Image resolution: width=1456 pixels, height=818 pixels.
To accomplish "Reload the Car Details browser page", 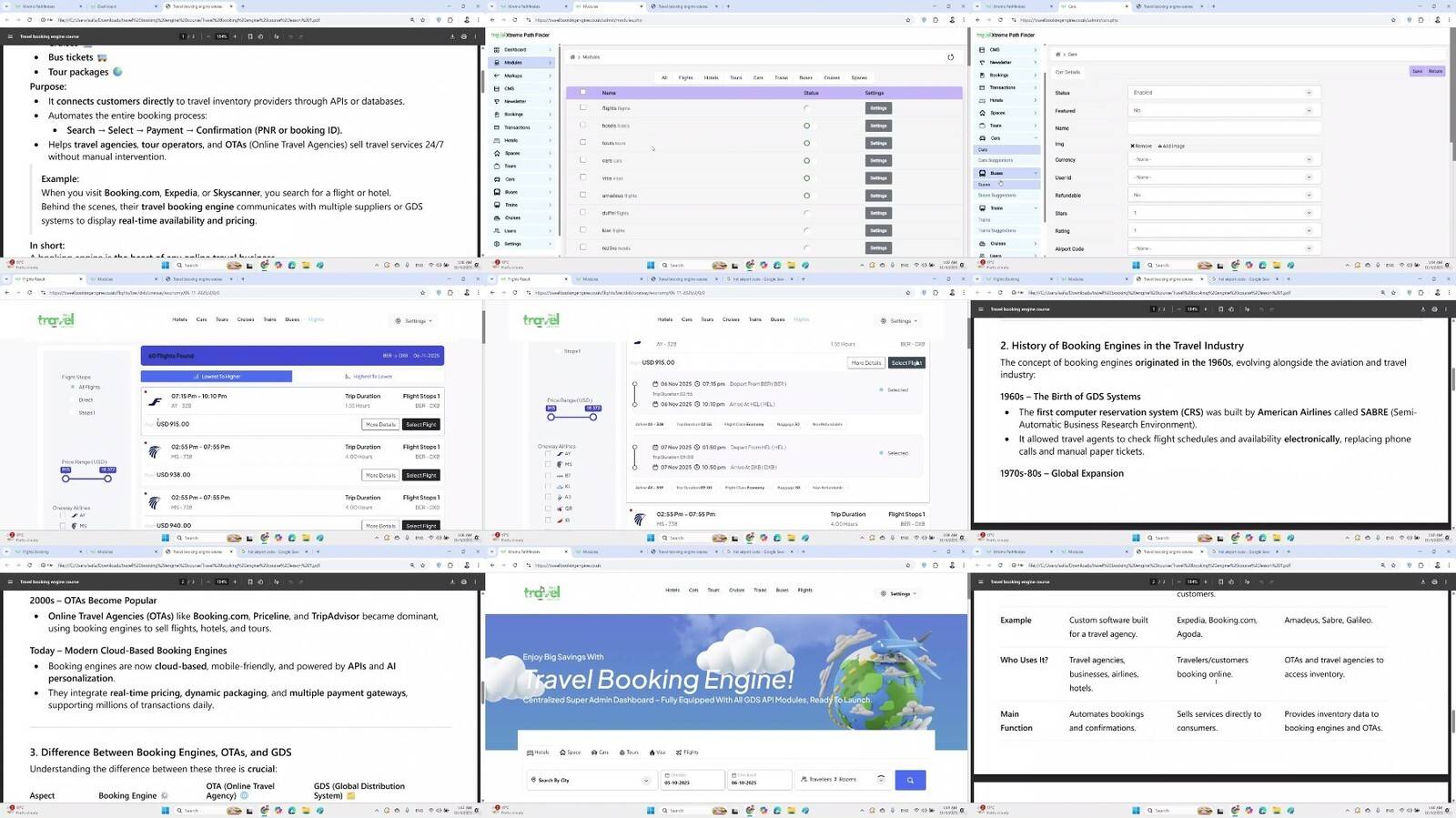I will click(x=1000, y=20).
